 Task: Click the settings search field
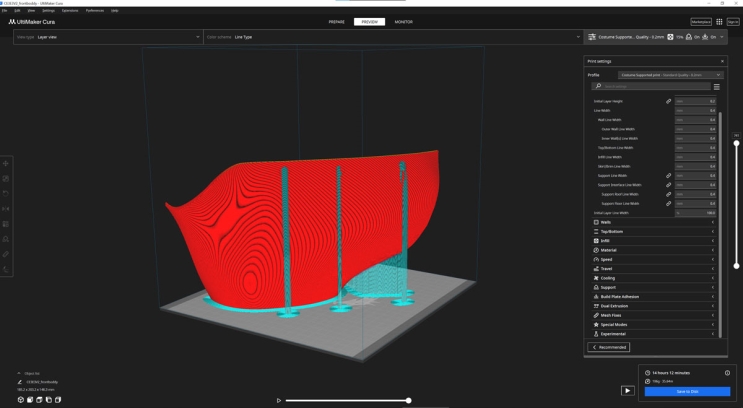tap(655, 87)
